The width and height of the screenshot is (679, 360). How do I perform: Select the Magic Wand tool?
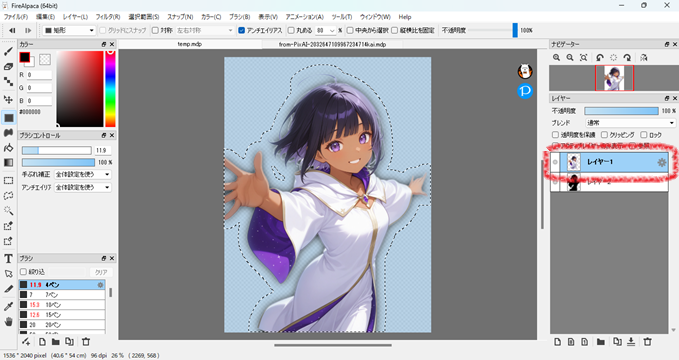click(8, 211)
